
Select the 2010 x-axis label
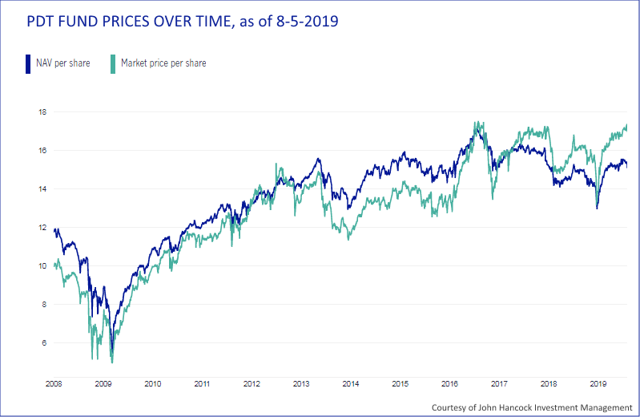pos(153,384)
